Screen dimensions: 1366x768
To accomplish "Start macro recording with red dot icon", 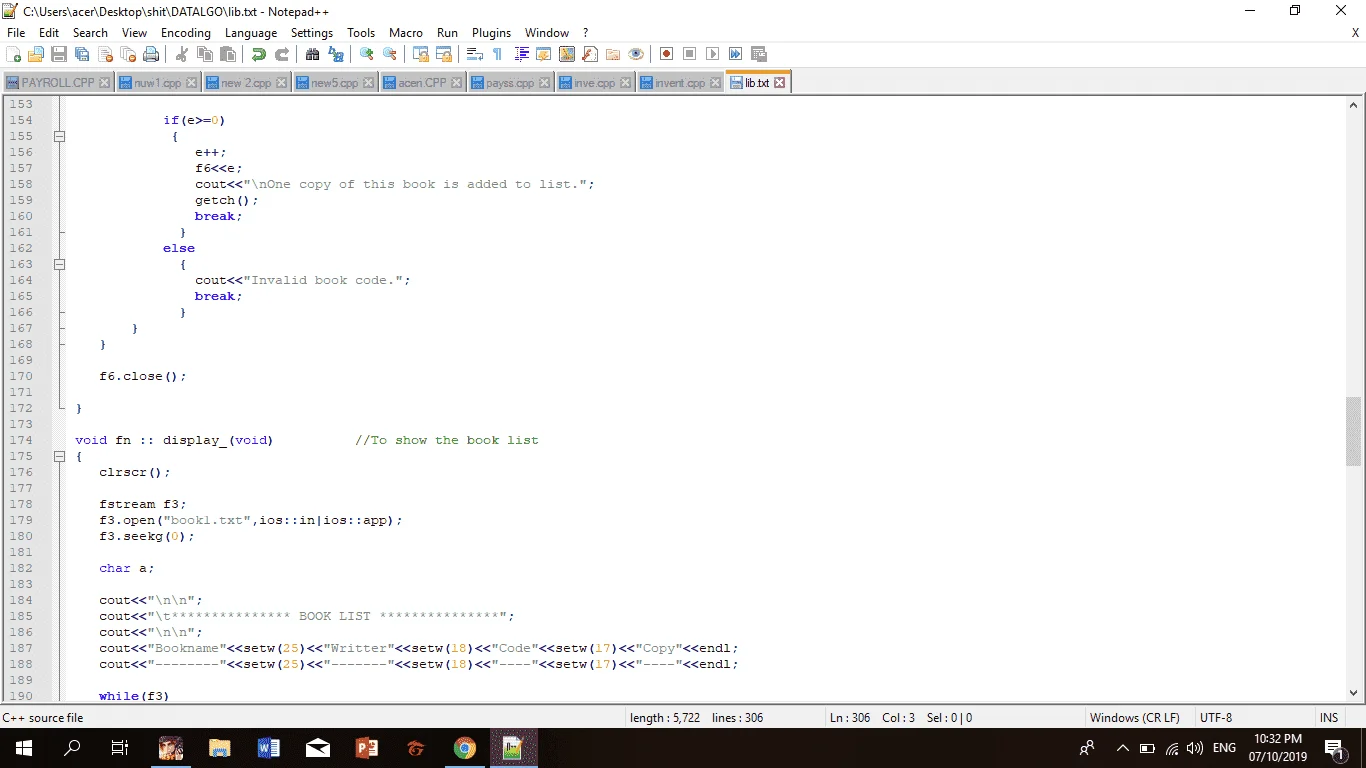I will pyautogui.click(x=667, y=54).
